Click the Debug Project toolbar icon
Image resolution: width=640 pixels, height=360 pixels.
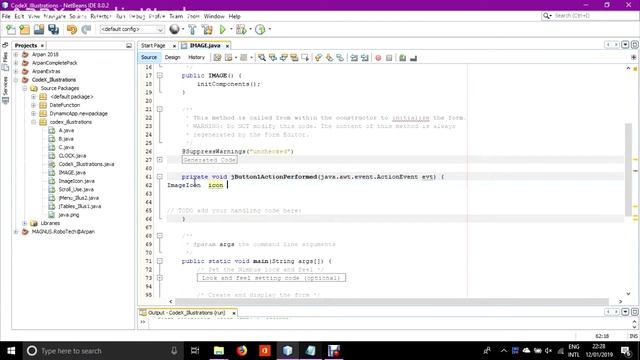[241, 29]
